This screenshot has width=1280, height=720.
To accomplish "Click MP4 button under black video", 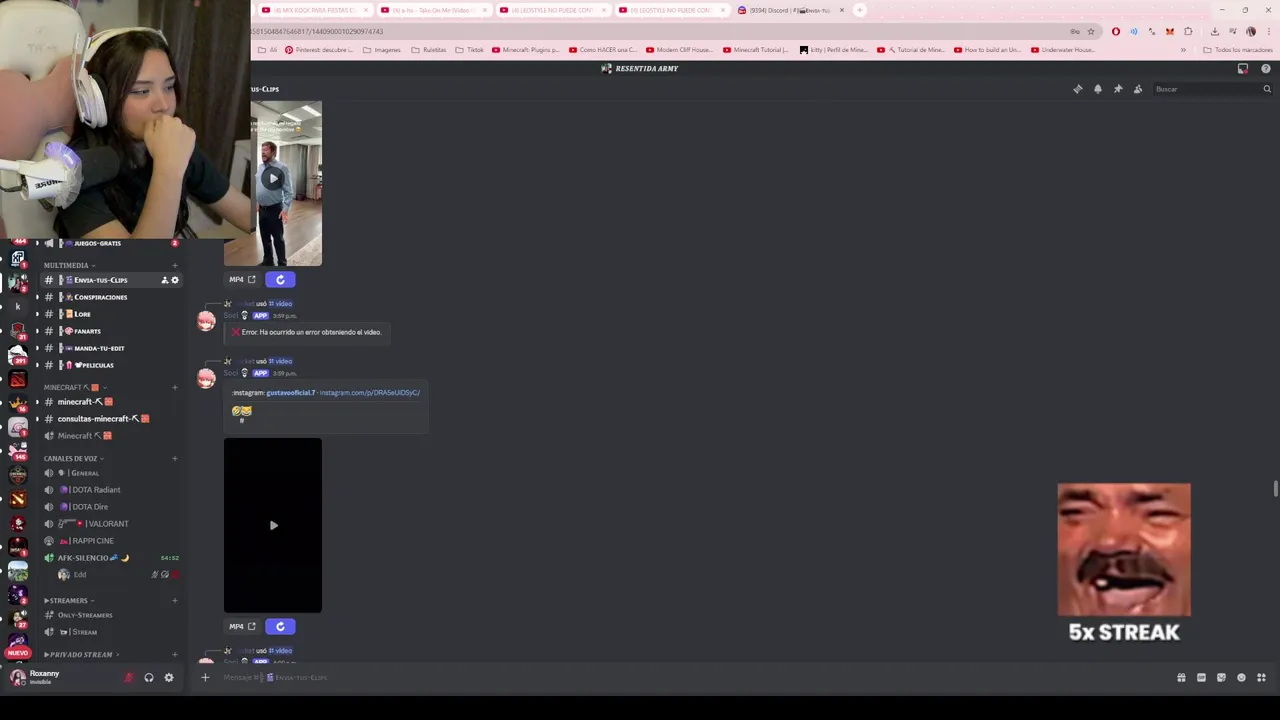I will (x=242, y=627).
